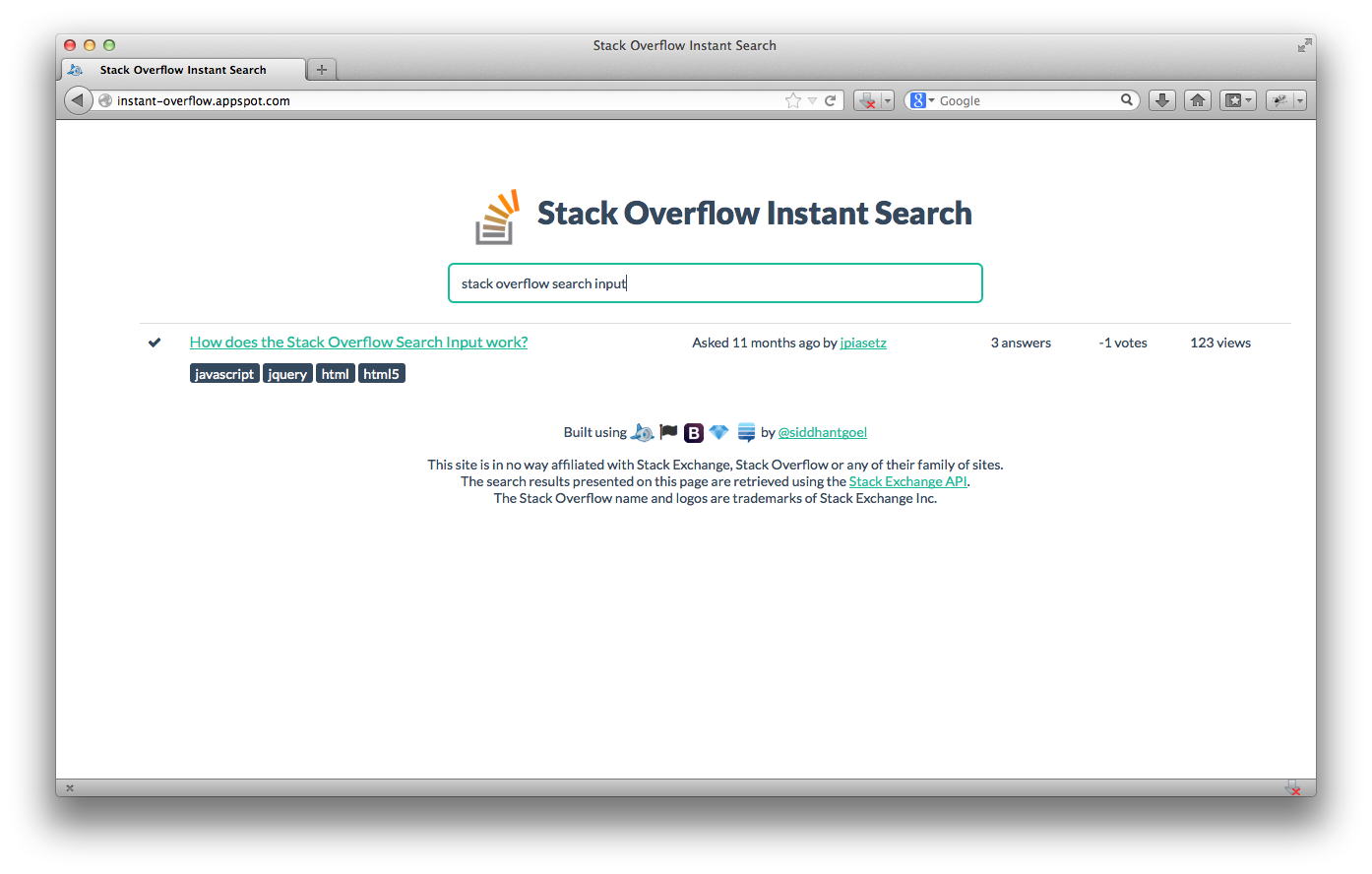Visit the jpiasetz user profile link
Image resolution: width=1372 pixels, height=874 pixels.
pos(863,343)
